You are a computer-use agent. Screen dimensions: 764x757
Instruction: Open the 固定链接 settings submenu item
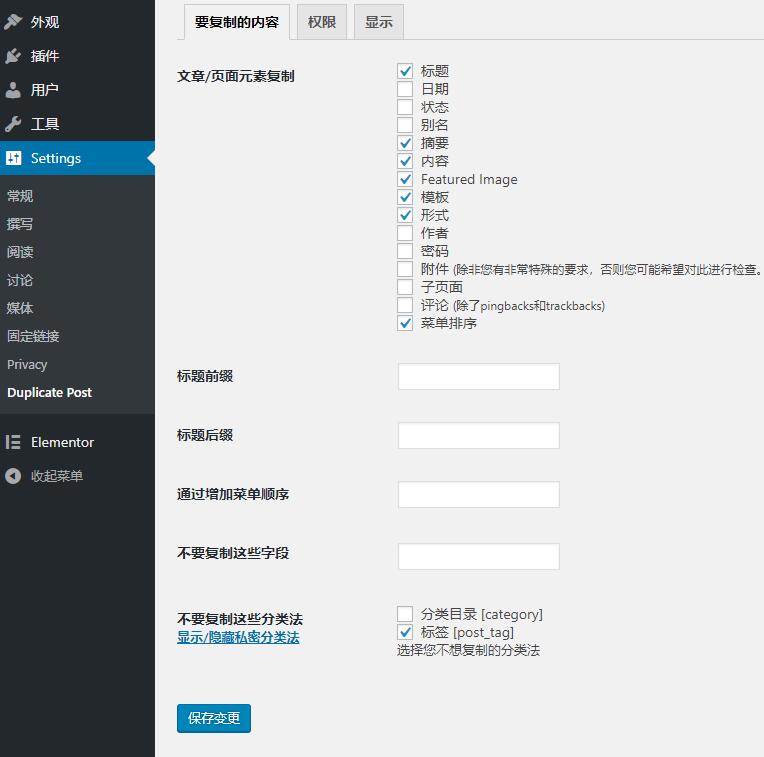pyautogui.click(x=33, y=336)
